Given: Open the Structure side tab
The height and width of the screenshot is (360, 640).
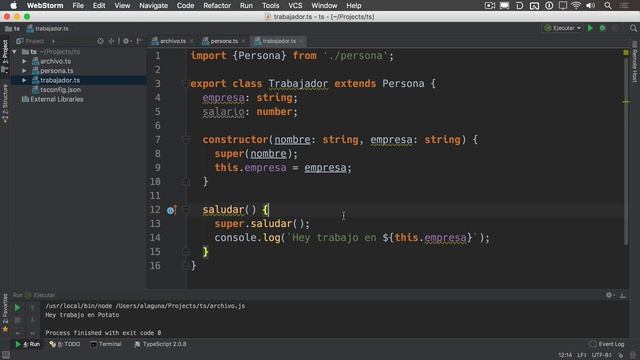Looking at the screenshot, I should click(x=5, y=103).
